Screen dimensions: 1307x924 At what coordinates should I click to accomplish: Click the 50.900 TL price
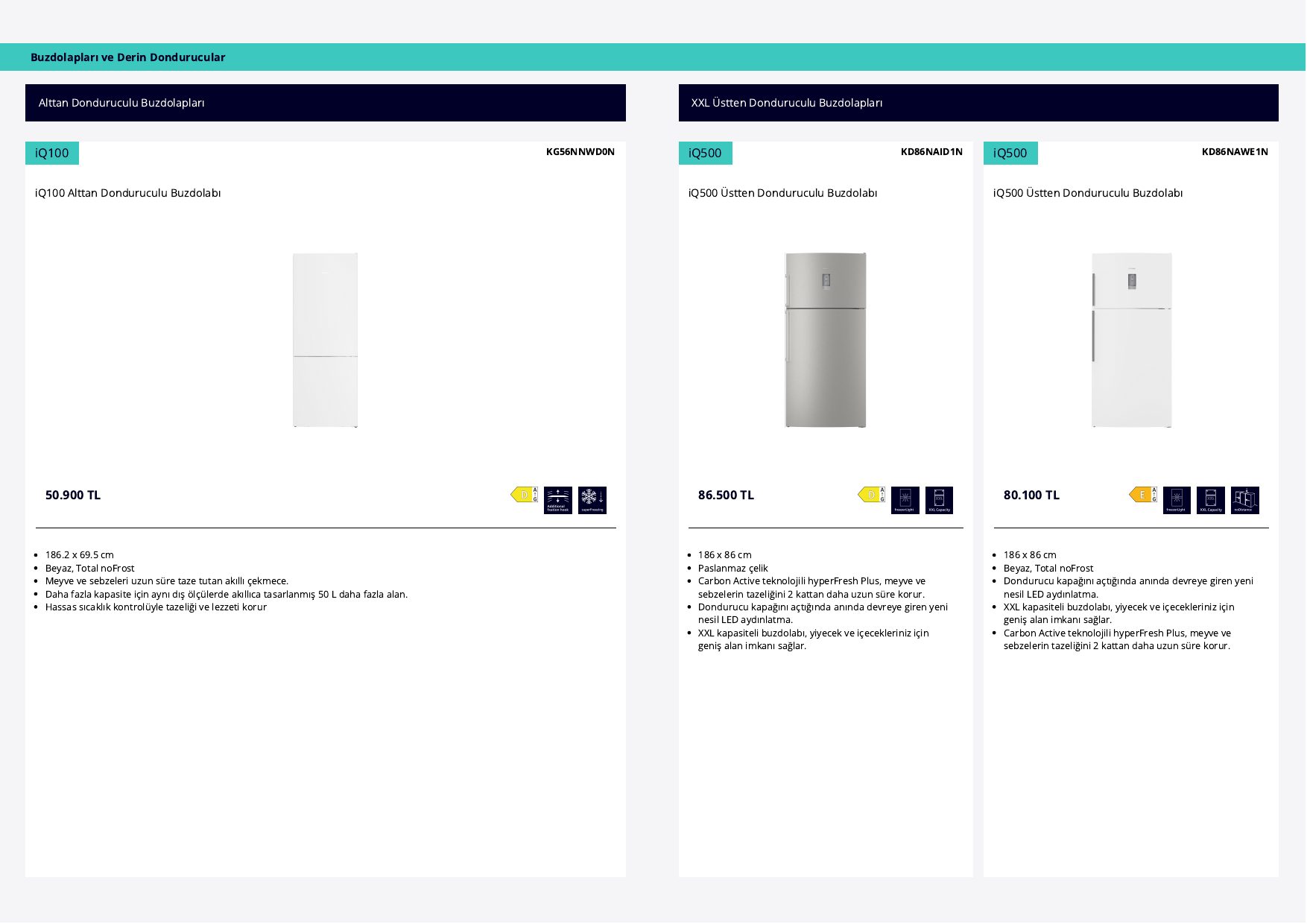pyautogui.click(x=73, y=496)
